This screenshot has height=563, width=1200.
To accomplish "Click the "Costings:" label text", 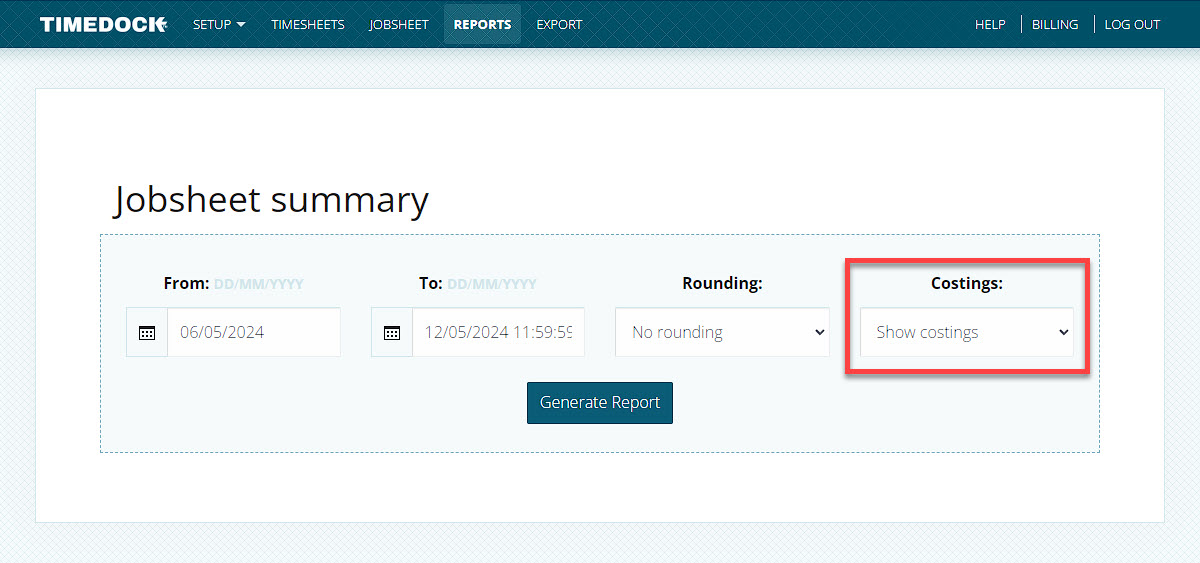I will point(966,284).
